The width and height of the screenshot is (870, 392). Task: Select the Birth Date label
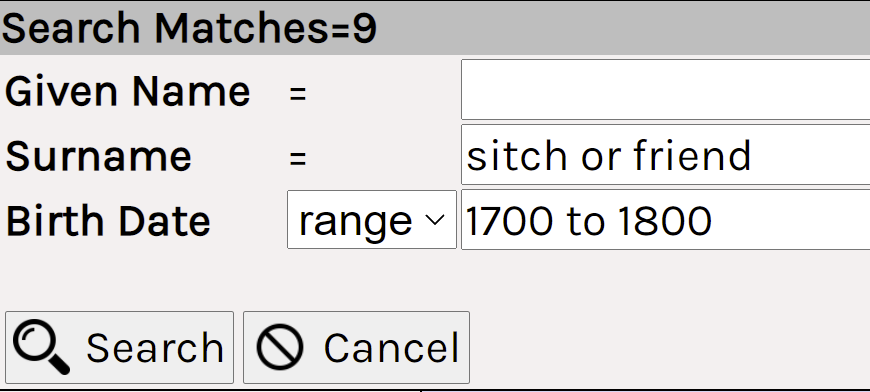coord(108,221)
